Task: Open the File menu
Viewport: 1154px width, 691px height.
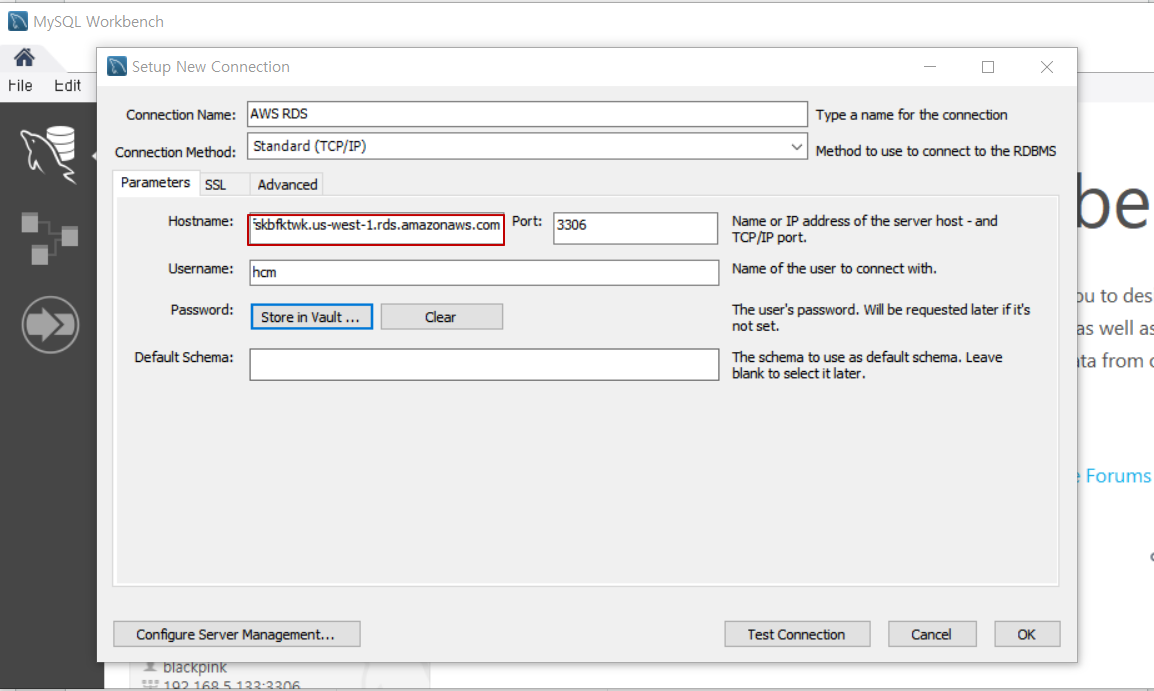Action: [20, 86]
